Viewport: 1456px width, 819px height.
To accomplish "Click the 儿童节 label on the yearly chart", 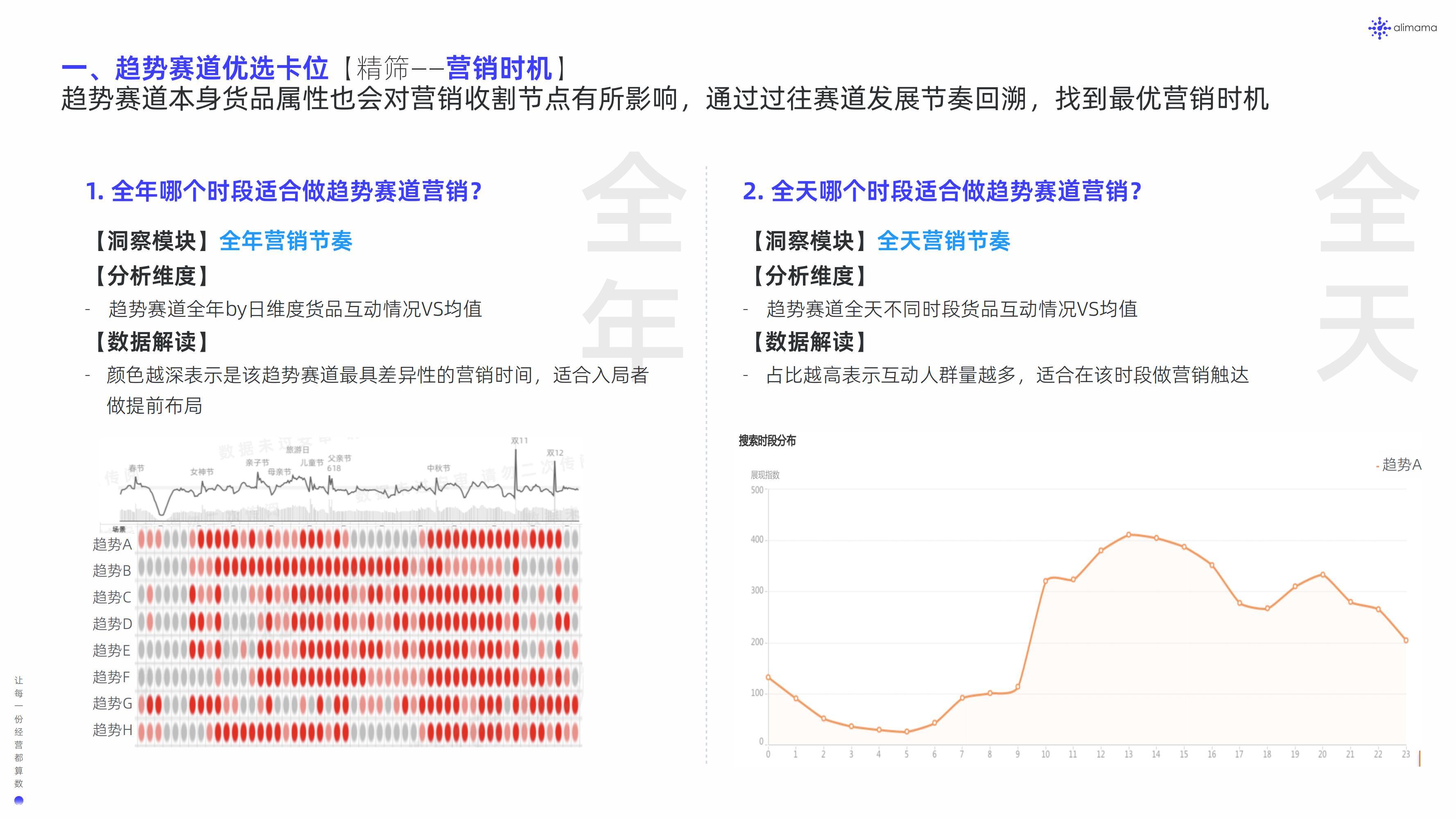I will coord(312,462).
